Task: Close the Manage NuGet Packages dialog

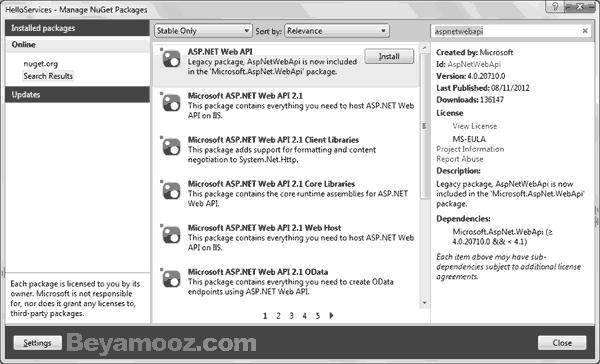Action: coord(562,343)
